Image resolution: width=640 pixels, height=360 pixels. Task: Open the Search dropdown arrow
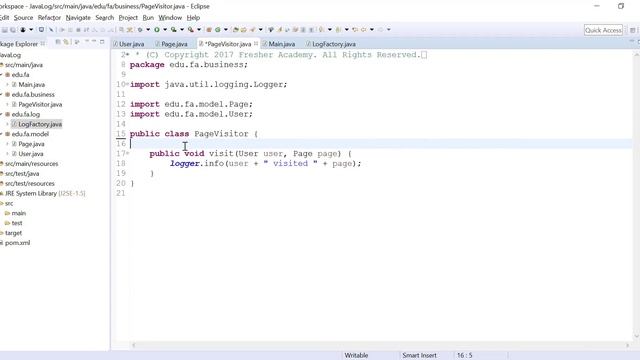pos(260,29)
